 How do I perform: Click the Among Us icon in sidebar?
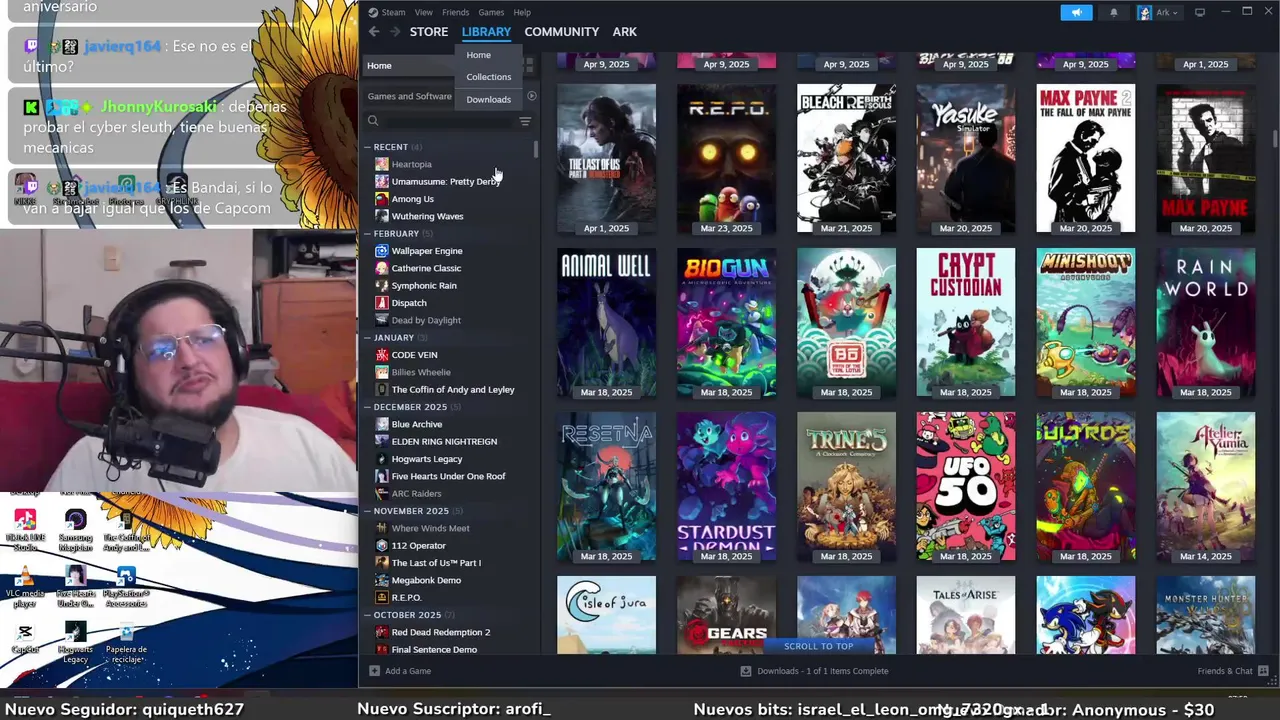tap(382, 199)
